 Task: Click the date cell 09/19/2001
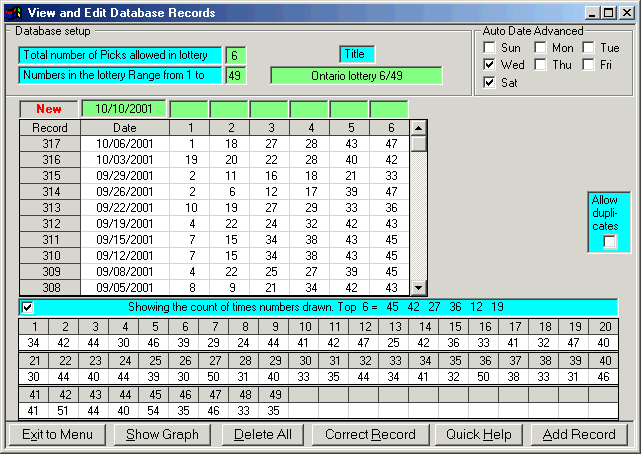coord(125,224)
